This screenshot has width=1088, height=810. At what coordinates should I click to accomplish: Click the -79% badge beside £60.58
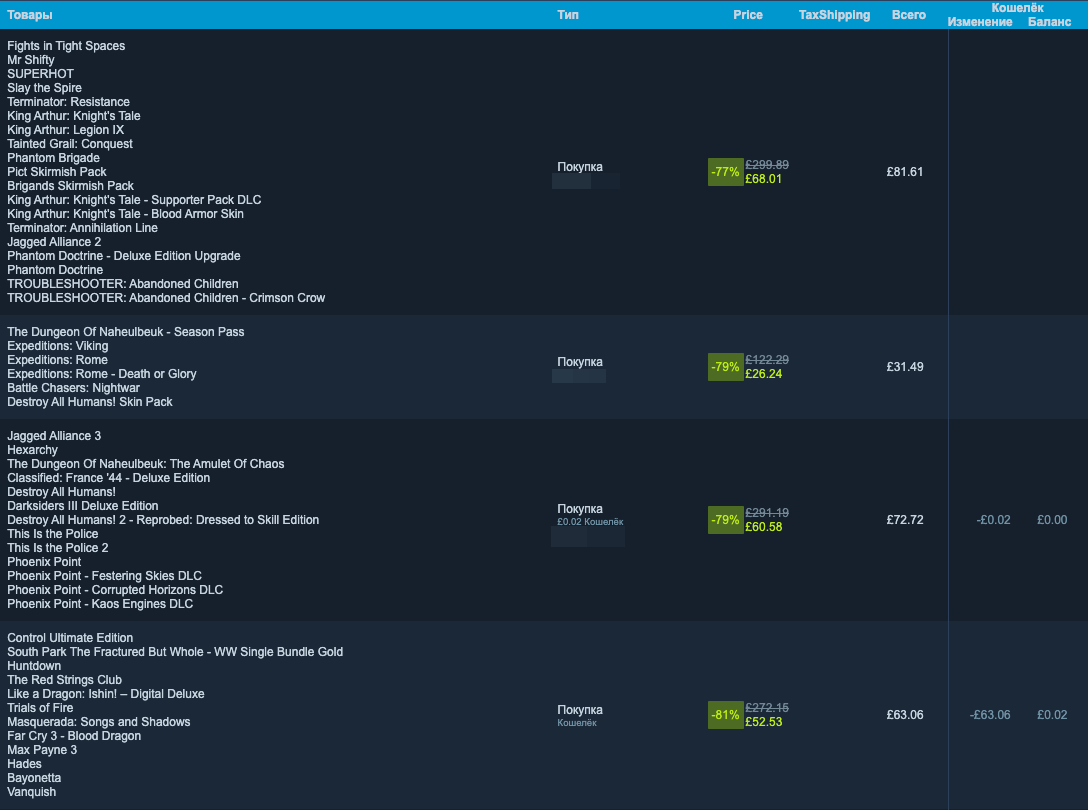[725, 520]
